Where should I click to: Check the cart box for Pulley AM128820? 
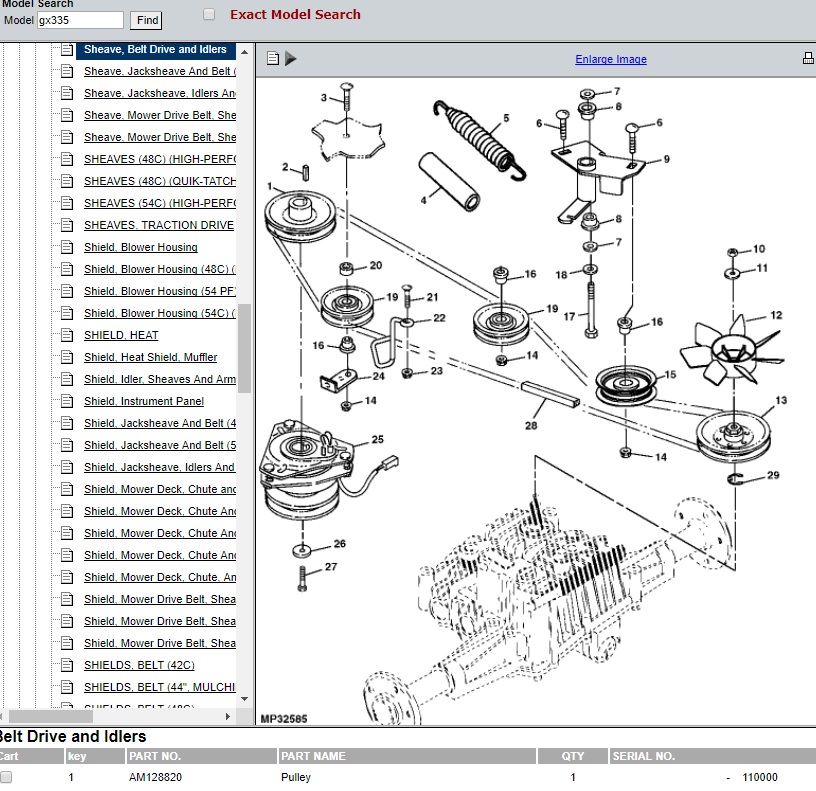pyautogui.click(x=6, y=777)
